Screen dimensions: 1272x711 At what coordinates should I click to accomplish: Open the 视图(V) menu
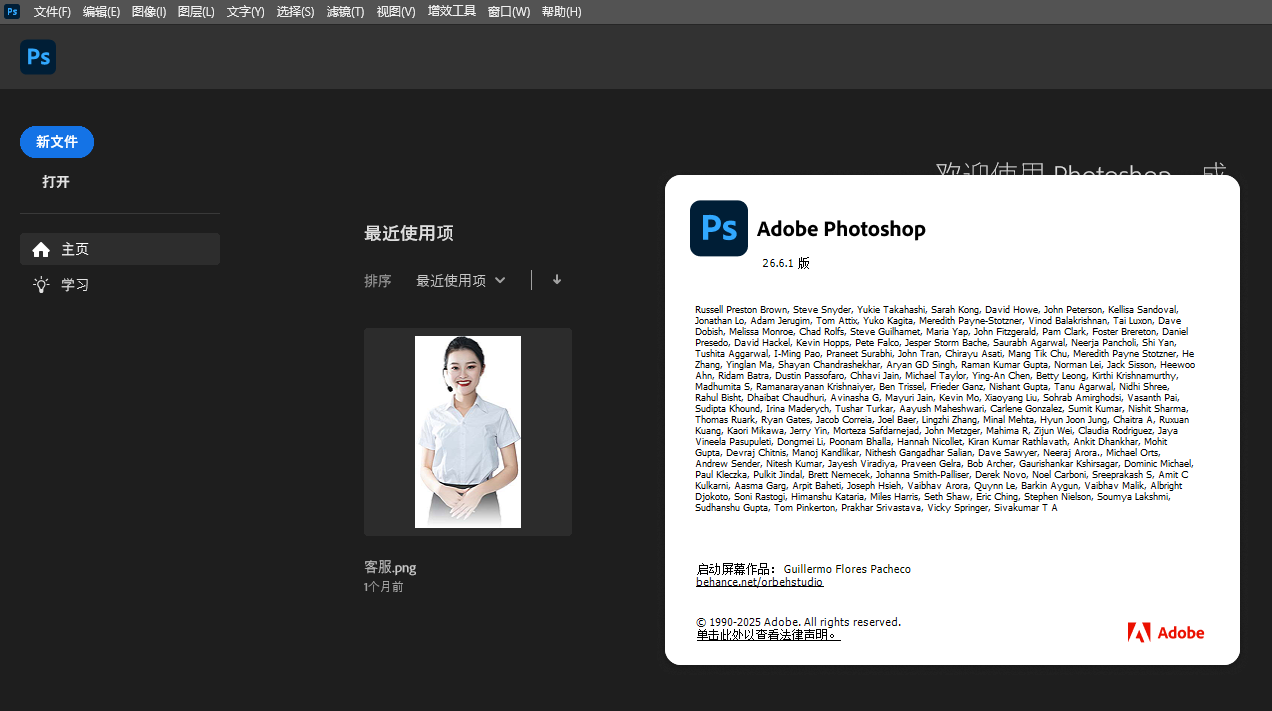(x=396, y=12)
